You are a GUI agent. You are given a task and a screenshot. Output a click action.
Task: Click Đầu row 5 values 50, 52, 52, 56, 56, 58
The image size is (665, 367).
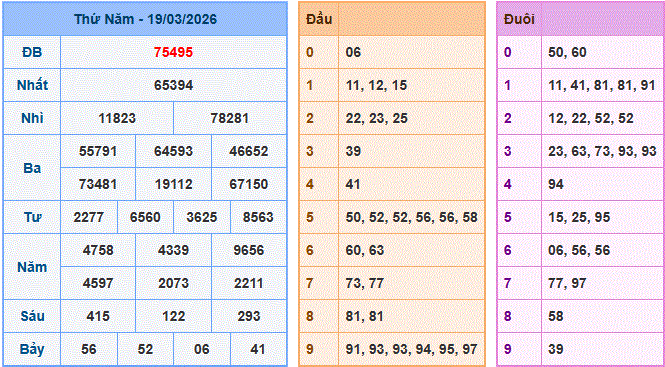click(412, 217)
